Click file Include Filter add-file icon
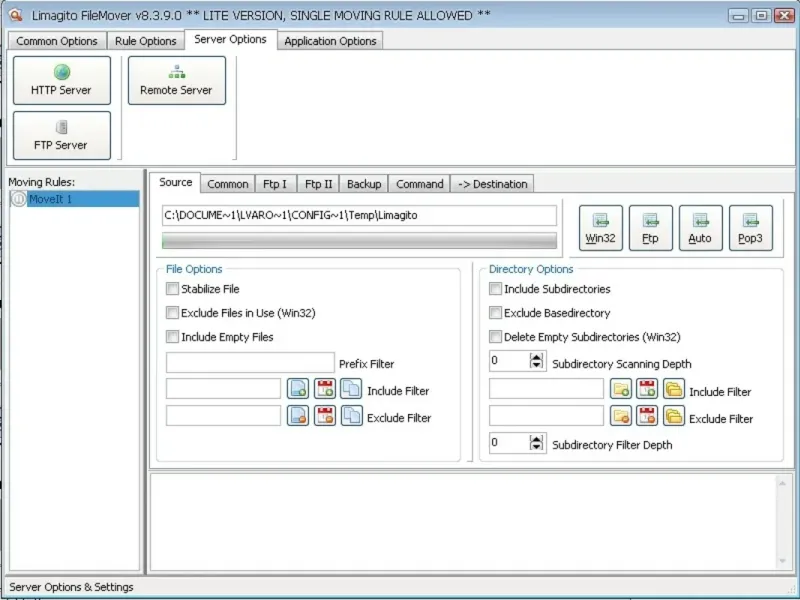 point(297,389)
